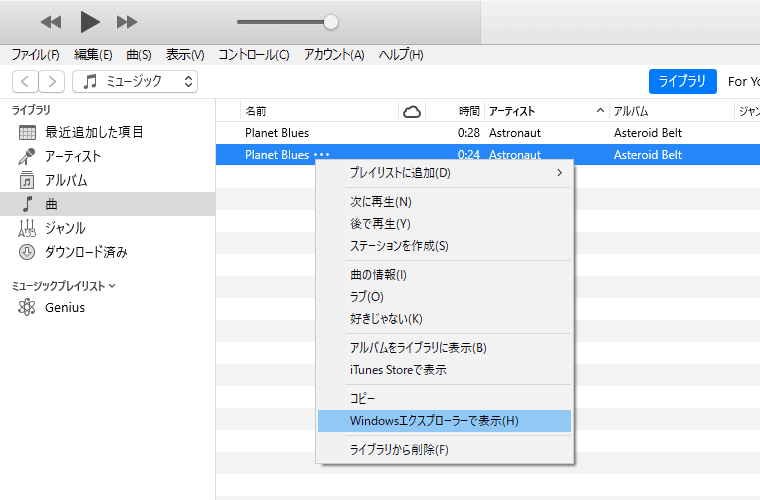Click the music note icon for 曲

28,204
